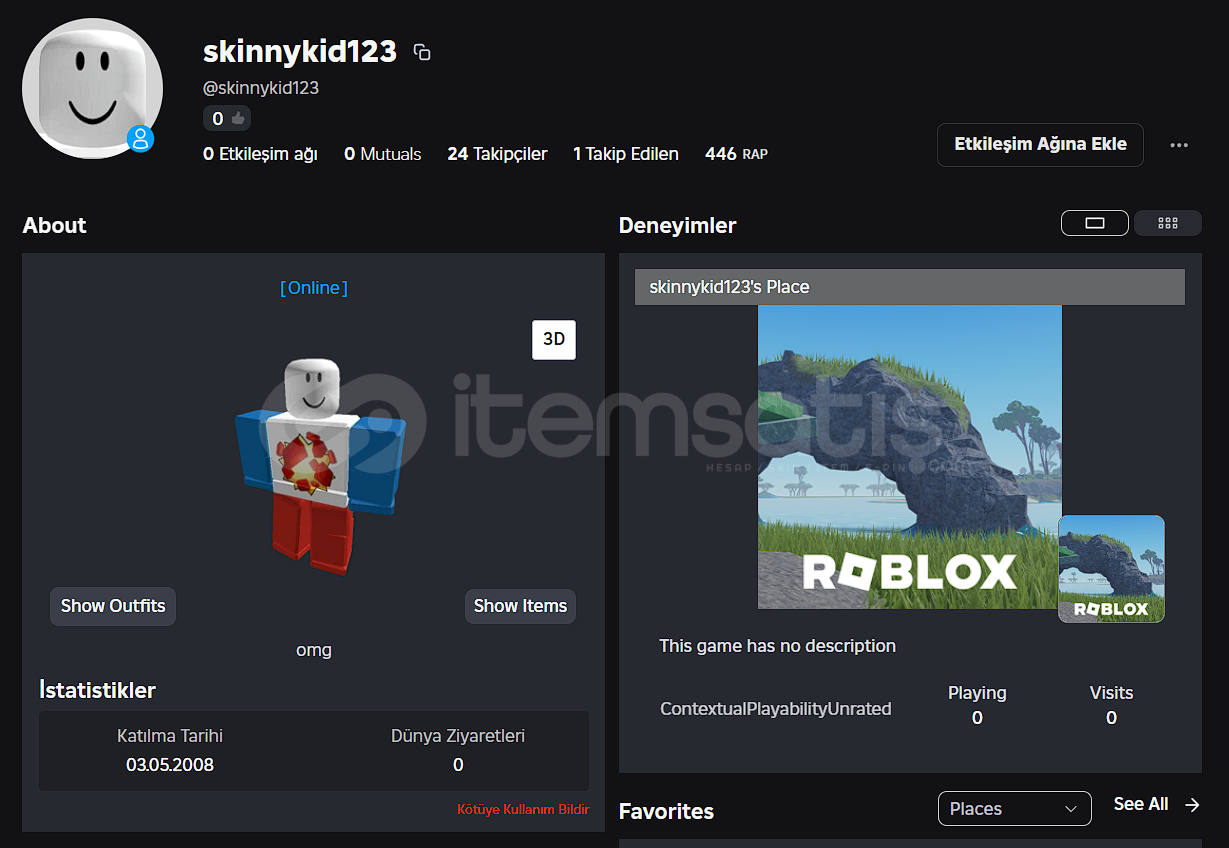This screenshot has height=848, width=1229.
Task: Open See All favorites link
Action: coord(1141,804)
